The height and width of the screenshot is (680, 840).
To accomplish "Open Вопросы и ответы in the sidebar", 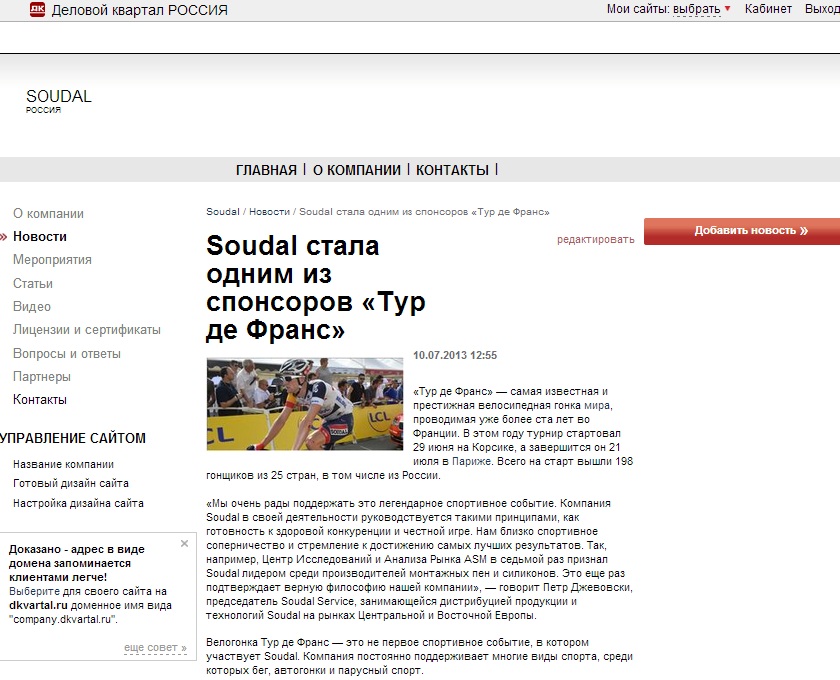I will pos(67,354).
